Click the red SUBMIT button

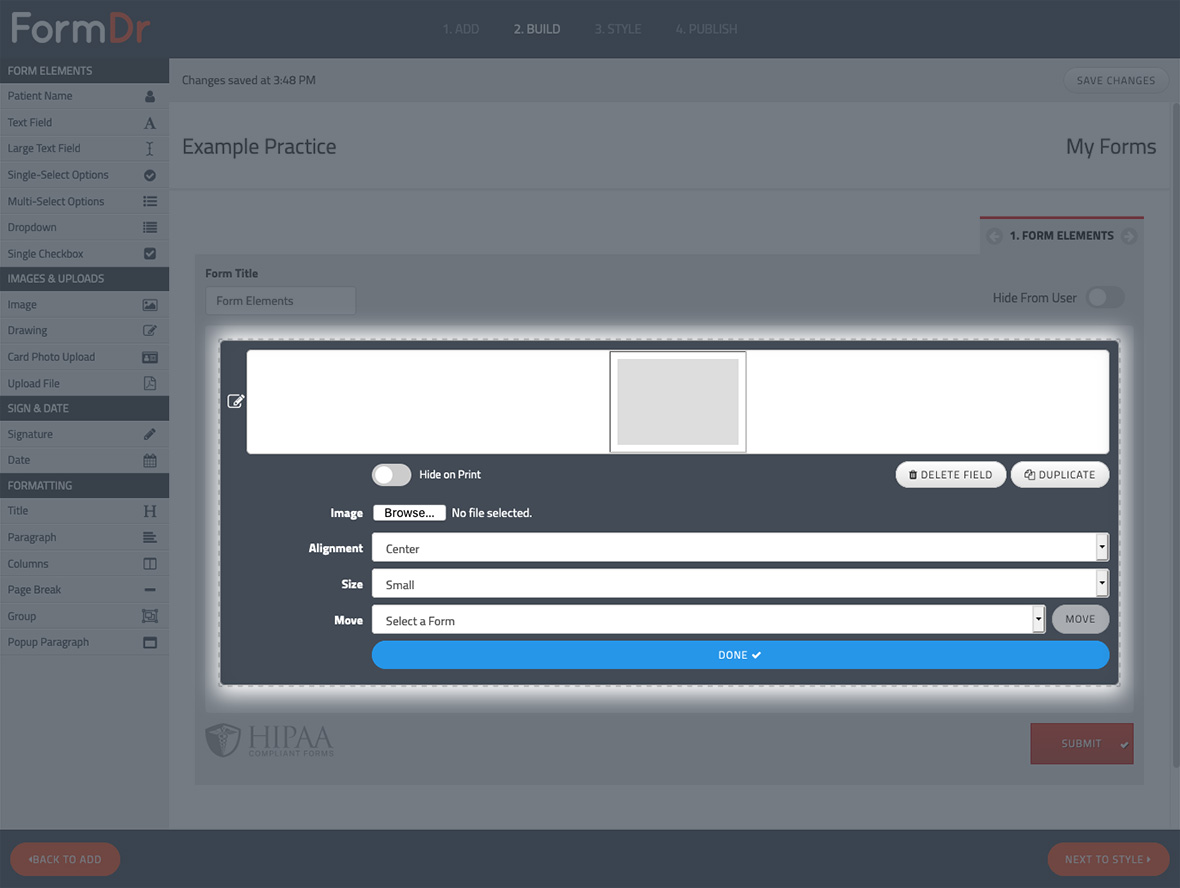tap(1081, 744)
